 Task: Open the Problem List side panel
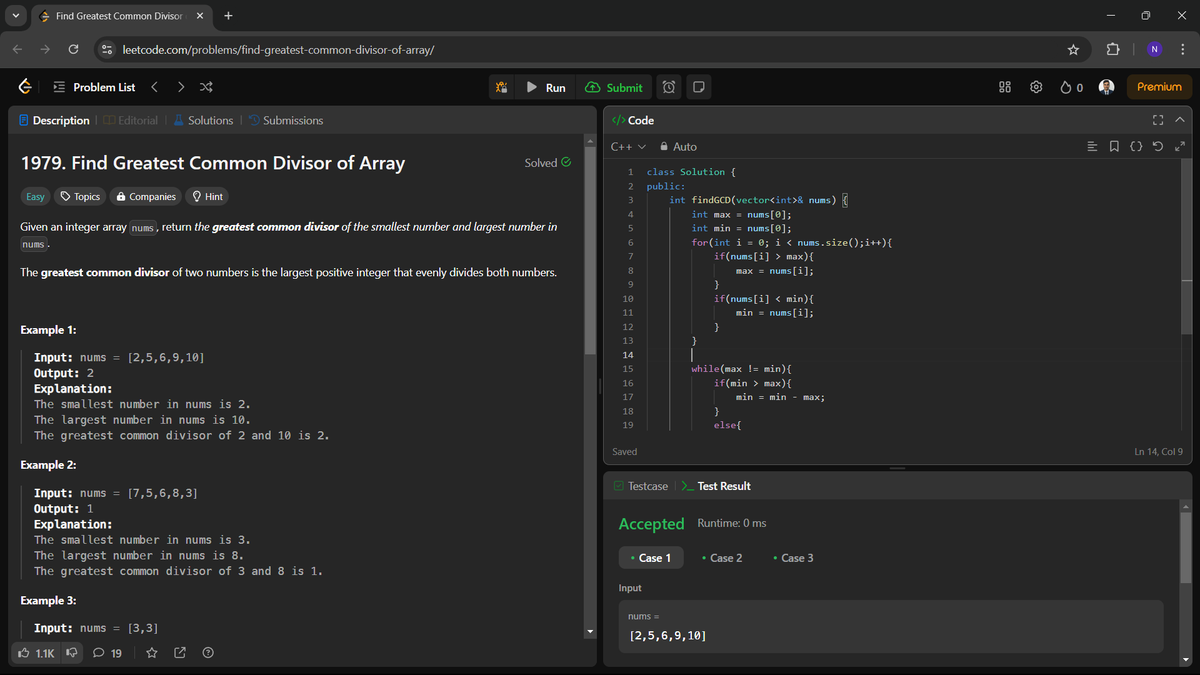[93, 87]
